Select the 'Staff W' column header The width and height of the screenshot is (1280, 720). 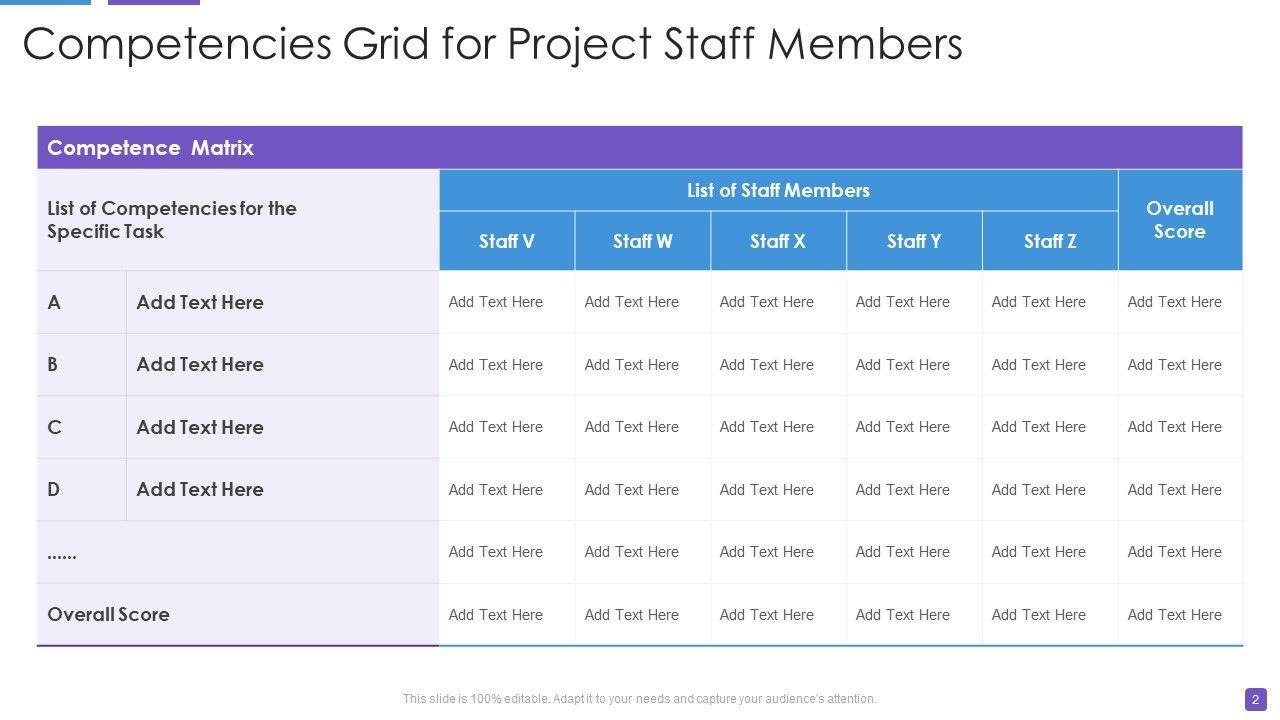click(643, 241)
